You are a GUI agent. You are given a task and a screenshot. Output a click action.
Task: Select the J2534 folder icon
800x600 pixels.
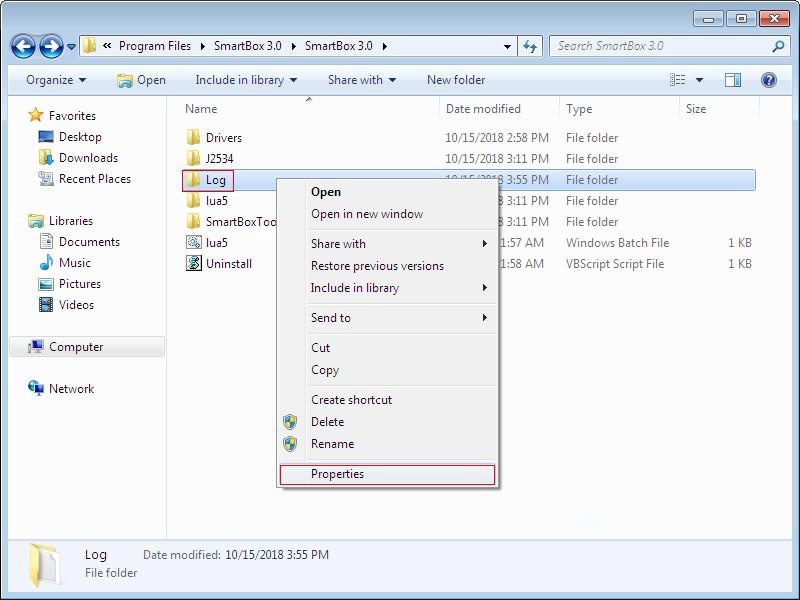193,158
